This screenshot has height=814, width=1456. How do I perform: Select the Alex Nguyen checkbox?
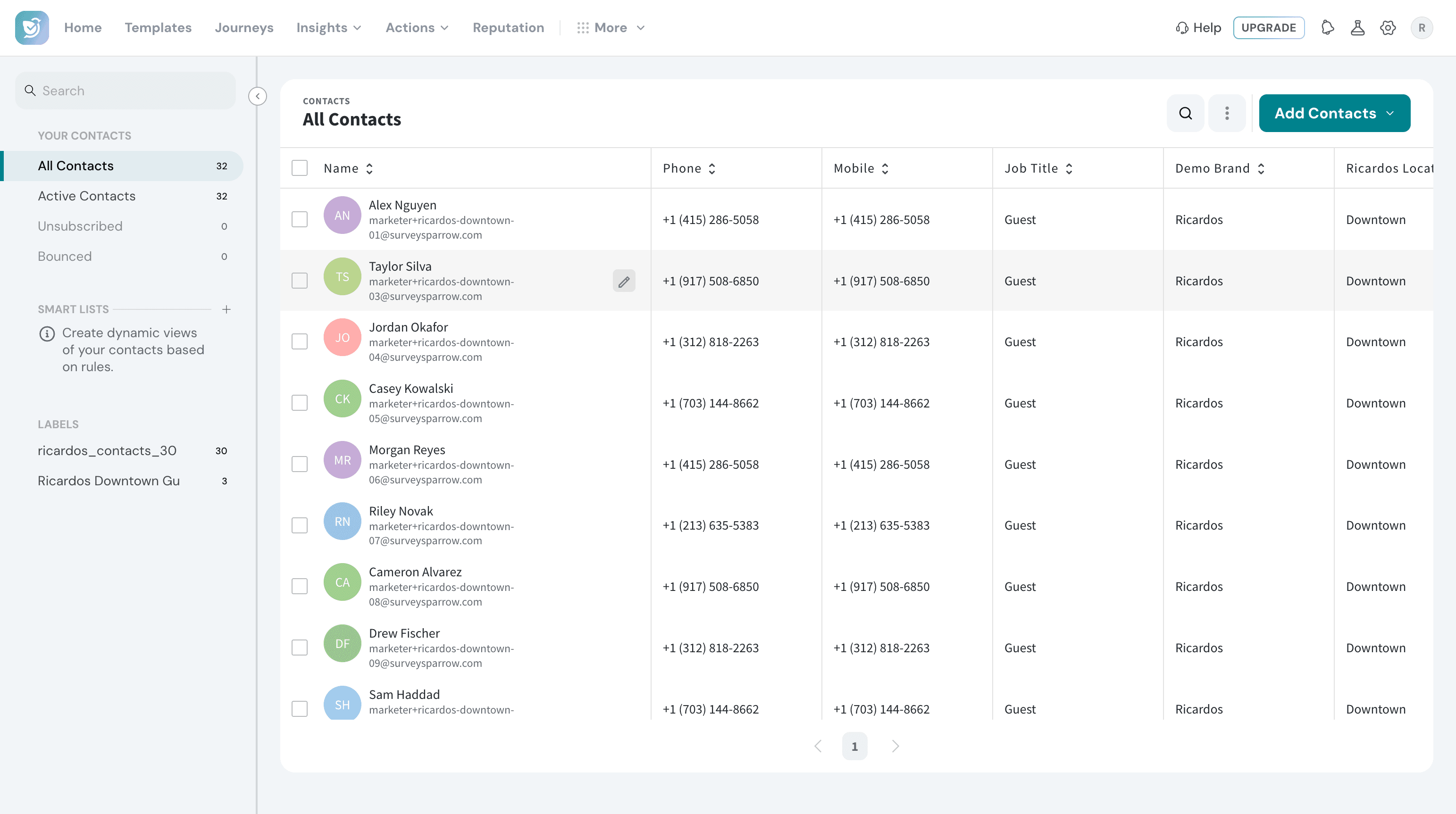pos(300,219)
